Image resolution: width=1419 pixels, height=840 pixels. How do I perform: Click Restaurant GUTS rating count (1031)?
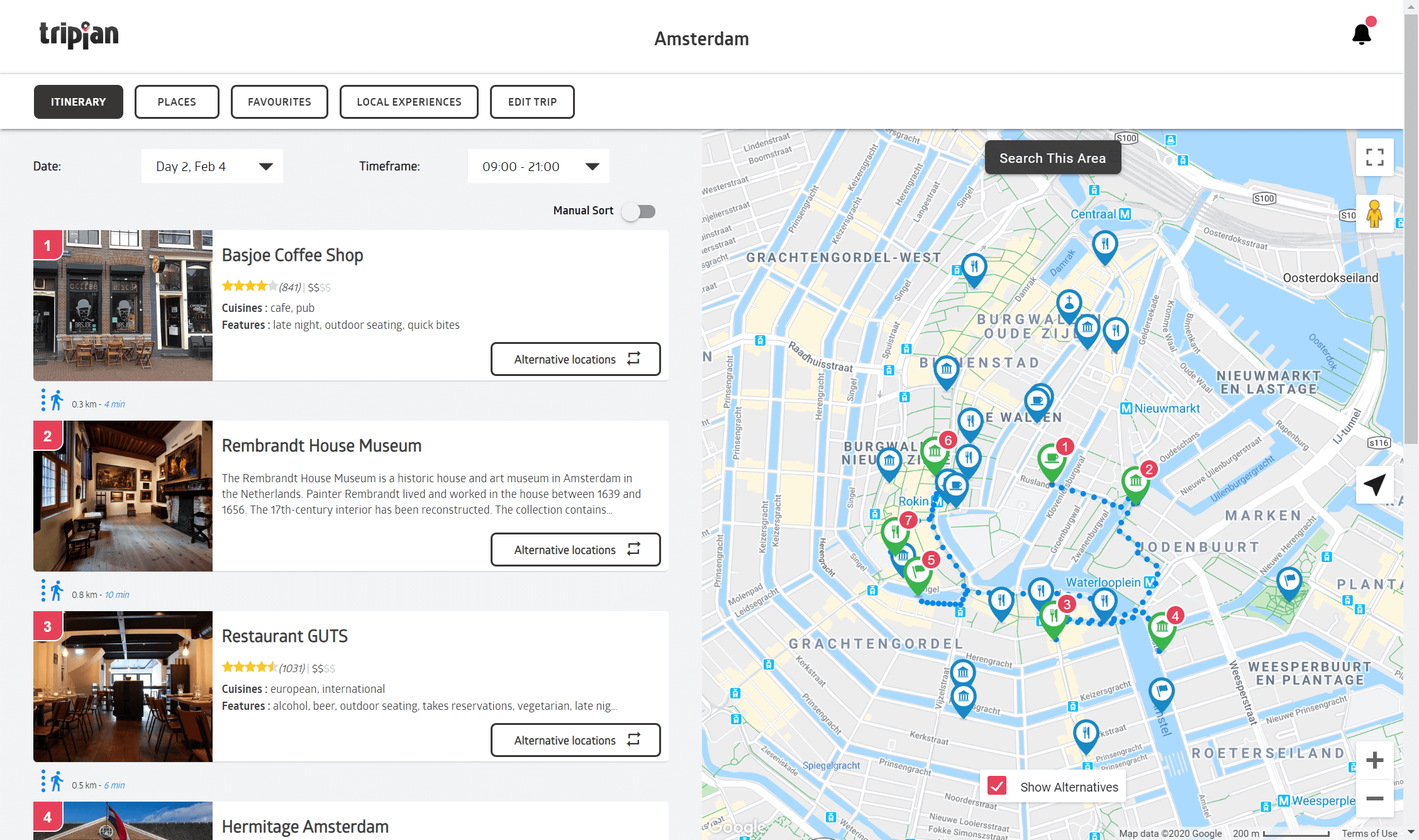[292, 668]
